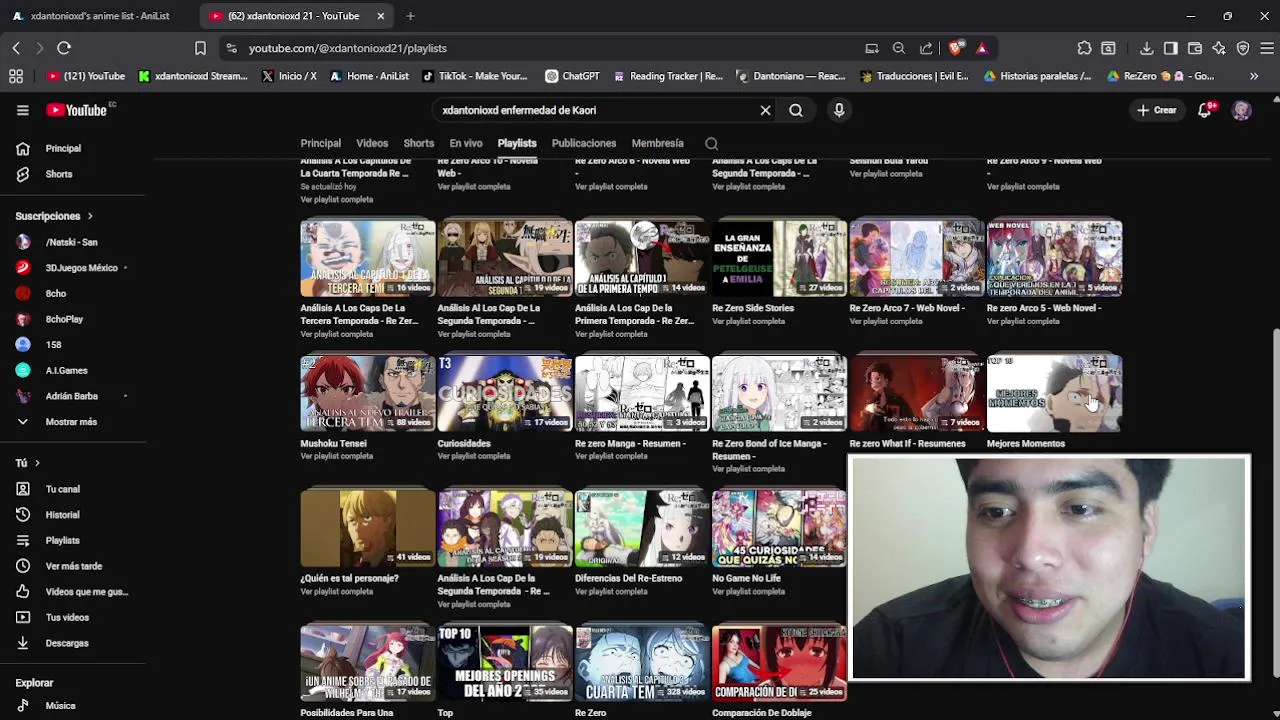Show more bookmarks with double chevron
1280x720 pixels.
tap(1254, 76)
